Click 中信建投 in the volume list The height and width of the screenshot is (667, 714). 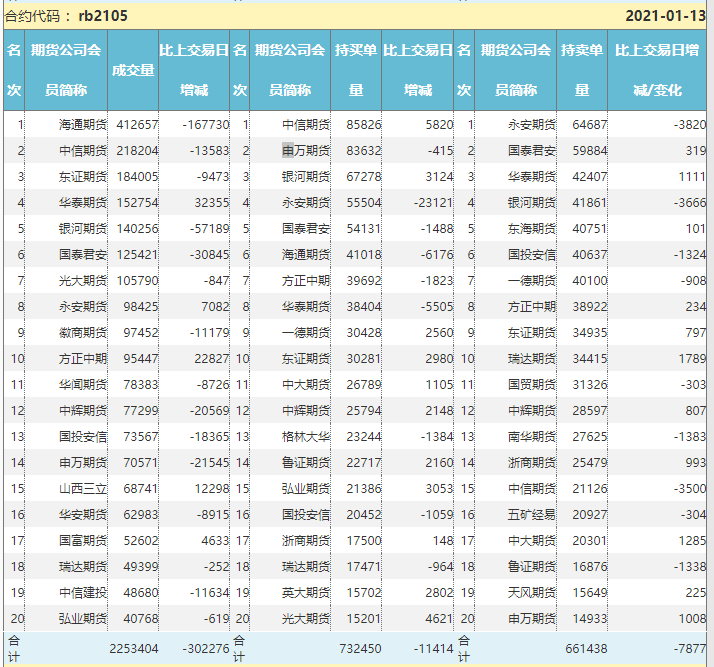tap(83, 592)
